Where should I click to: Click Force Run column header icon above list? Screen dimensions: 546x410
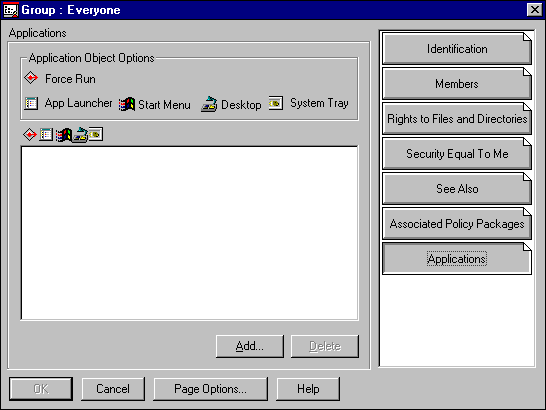click(30, 134)
